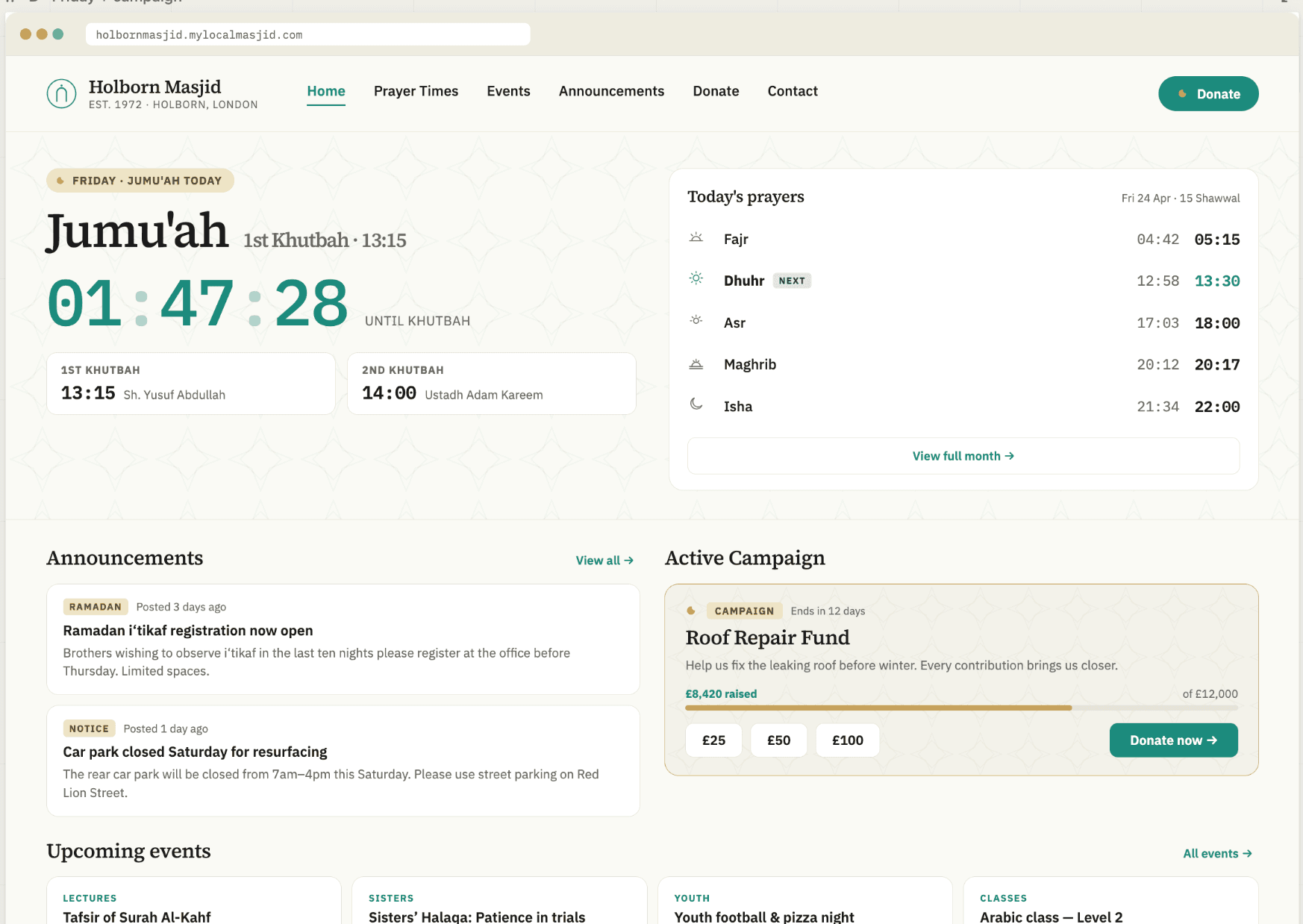Viewport: 1303px width, 924px height.
Task: Open the Car park closed Saturday announcement
Action: pyautogui.click(x=343, y=761)
